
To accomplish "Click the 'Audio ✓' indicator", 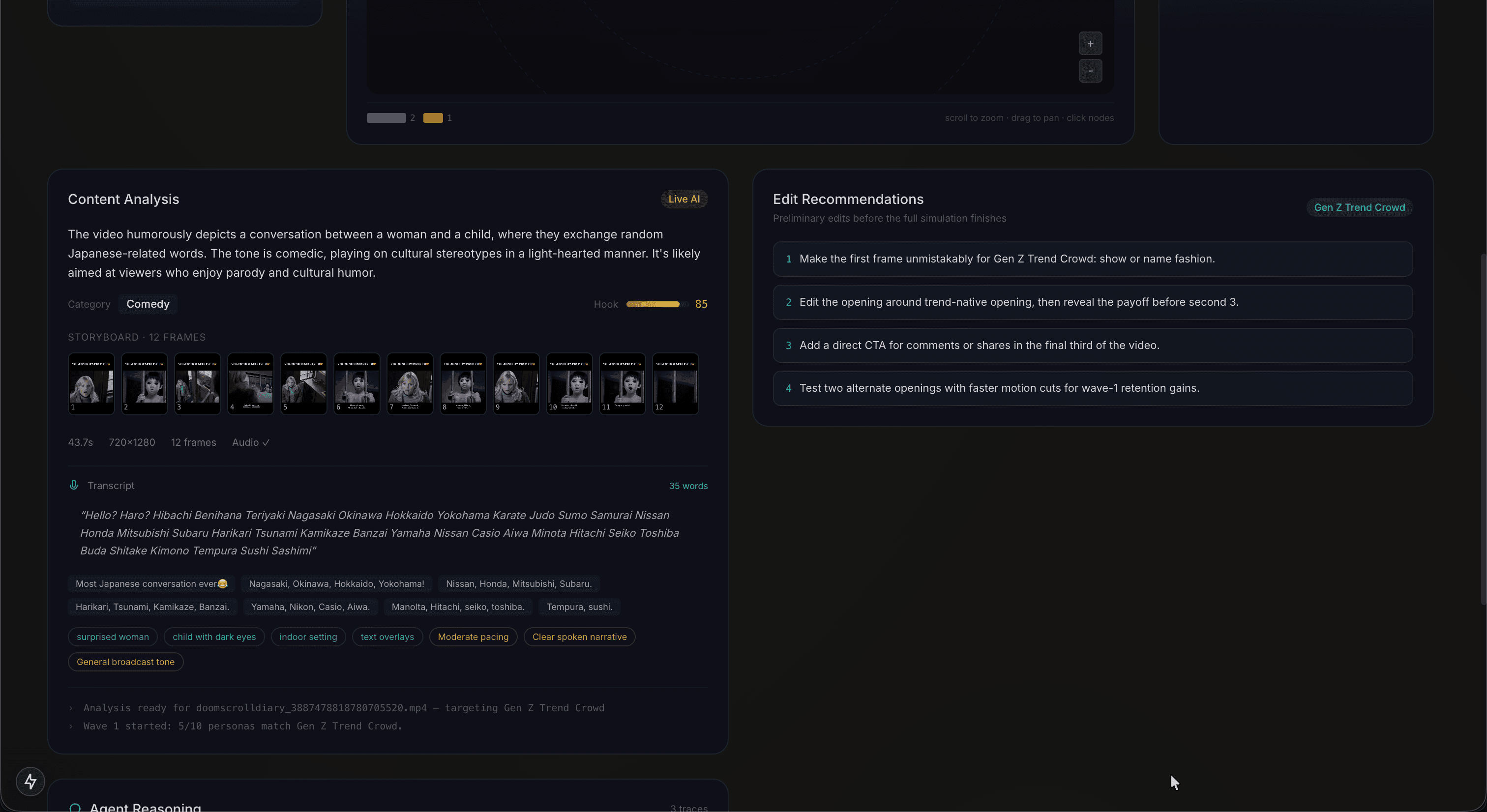I will (250, 442).
